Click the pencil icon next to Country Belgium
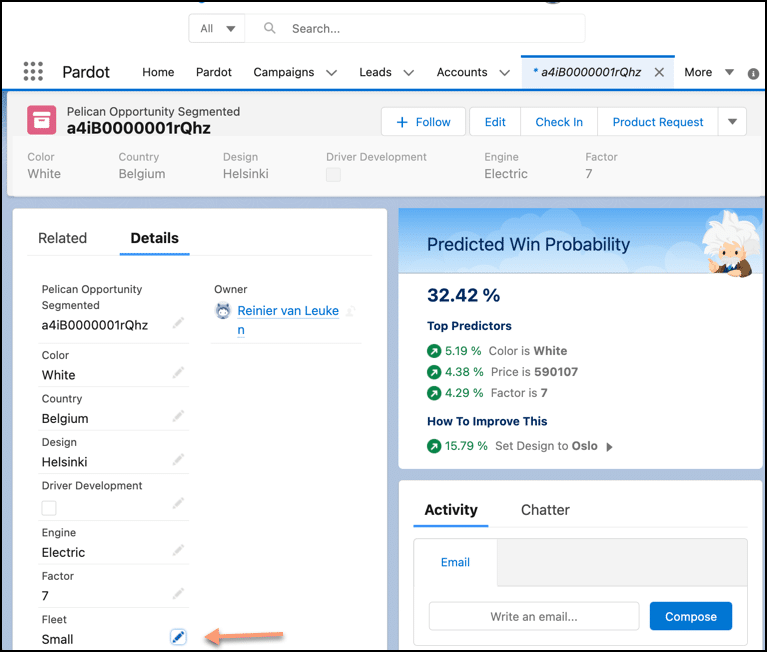This screenshot has height=652, width=767. click(178, 416)
